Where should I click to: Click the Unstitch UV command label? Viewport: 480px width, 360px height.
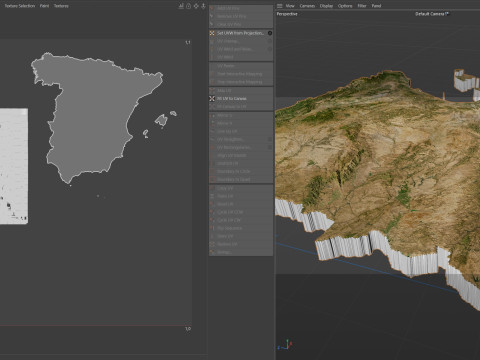228,163
